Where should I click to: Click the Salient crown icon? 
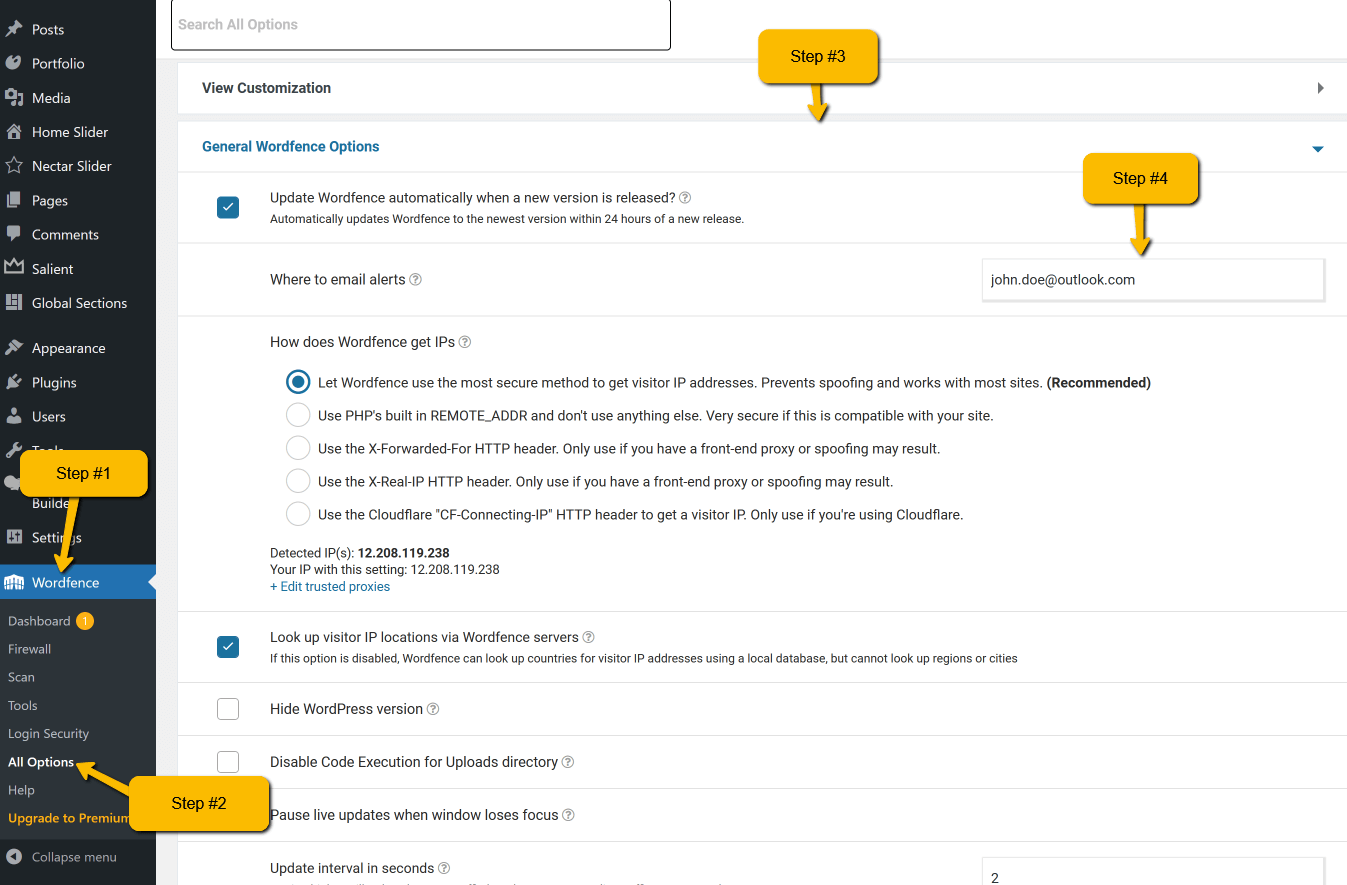click(x=14, y=268)
